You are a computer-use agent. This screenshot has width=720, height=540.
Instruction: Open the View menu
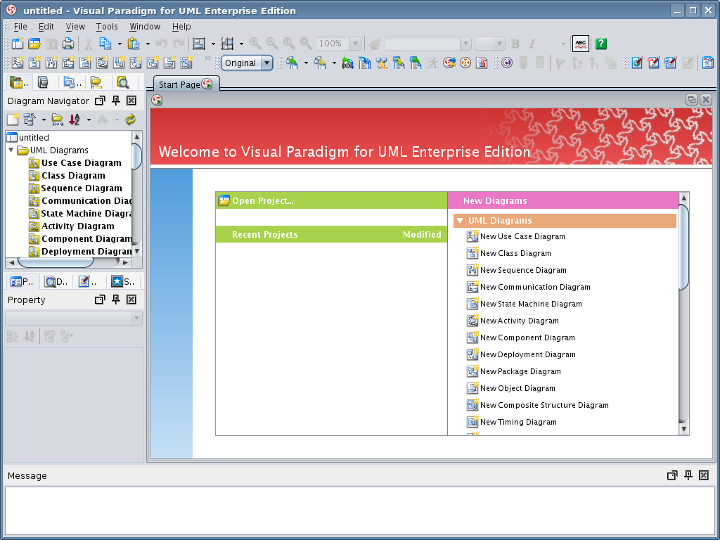[x=75, y=27]
